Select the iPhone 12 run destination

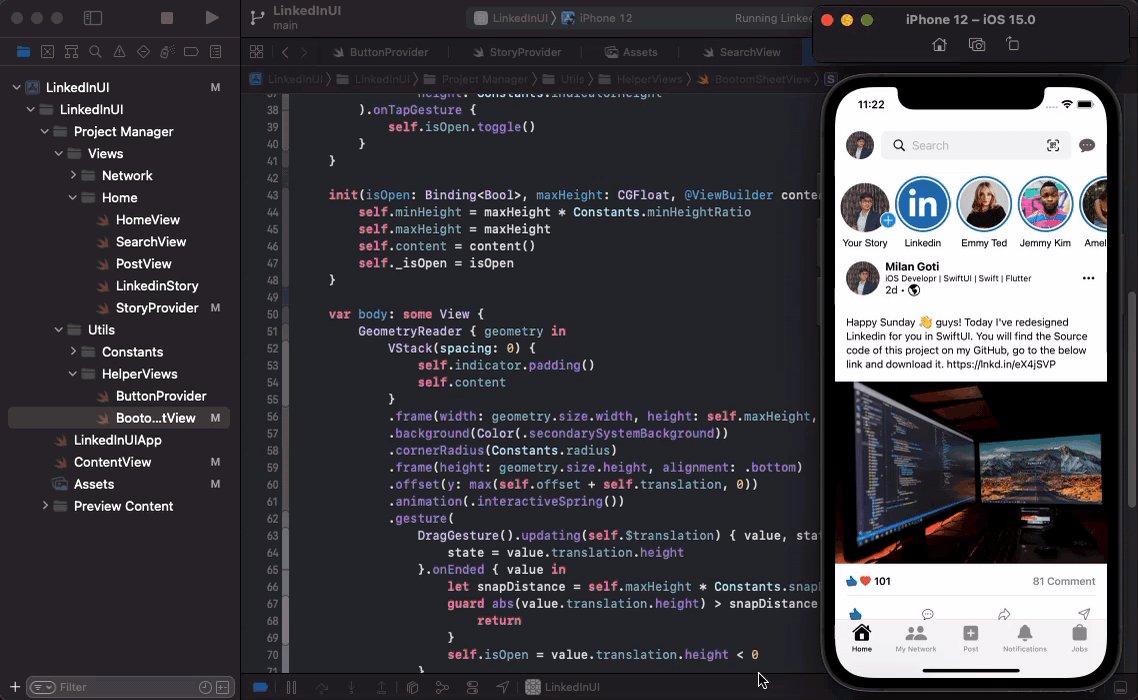(x=597, y=18)
